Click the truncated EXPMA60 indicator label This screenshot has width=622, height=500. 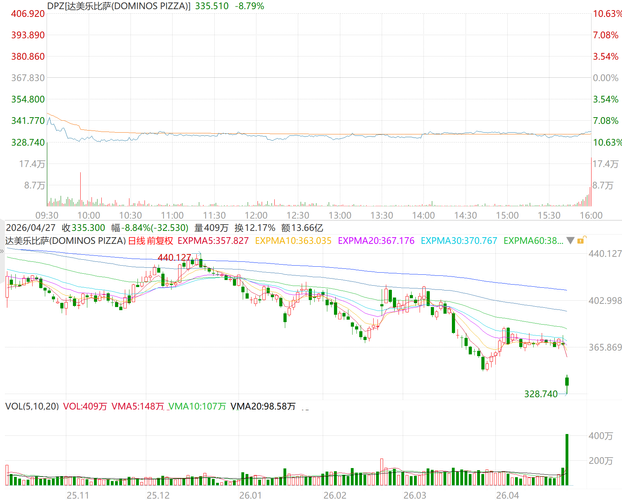[x=533, y=240]
